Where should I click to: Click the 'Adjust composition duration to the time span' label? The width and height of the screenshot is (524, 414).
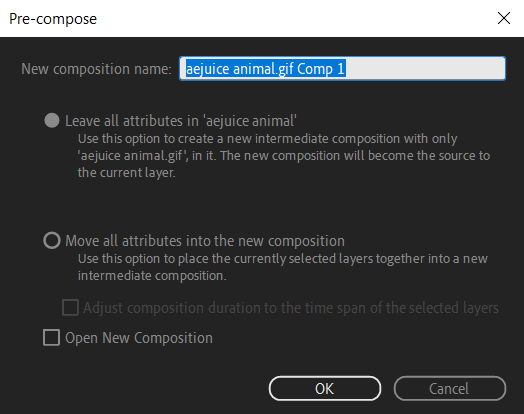click(291, 308)
